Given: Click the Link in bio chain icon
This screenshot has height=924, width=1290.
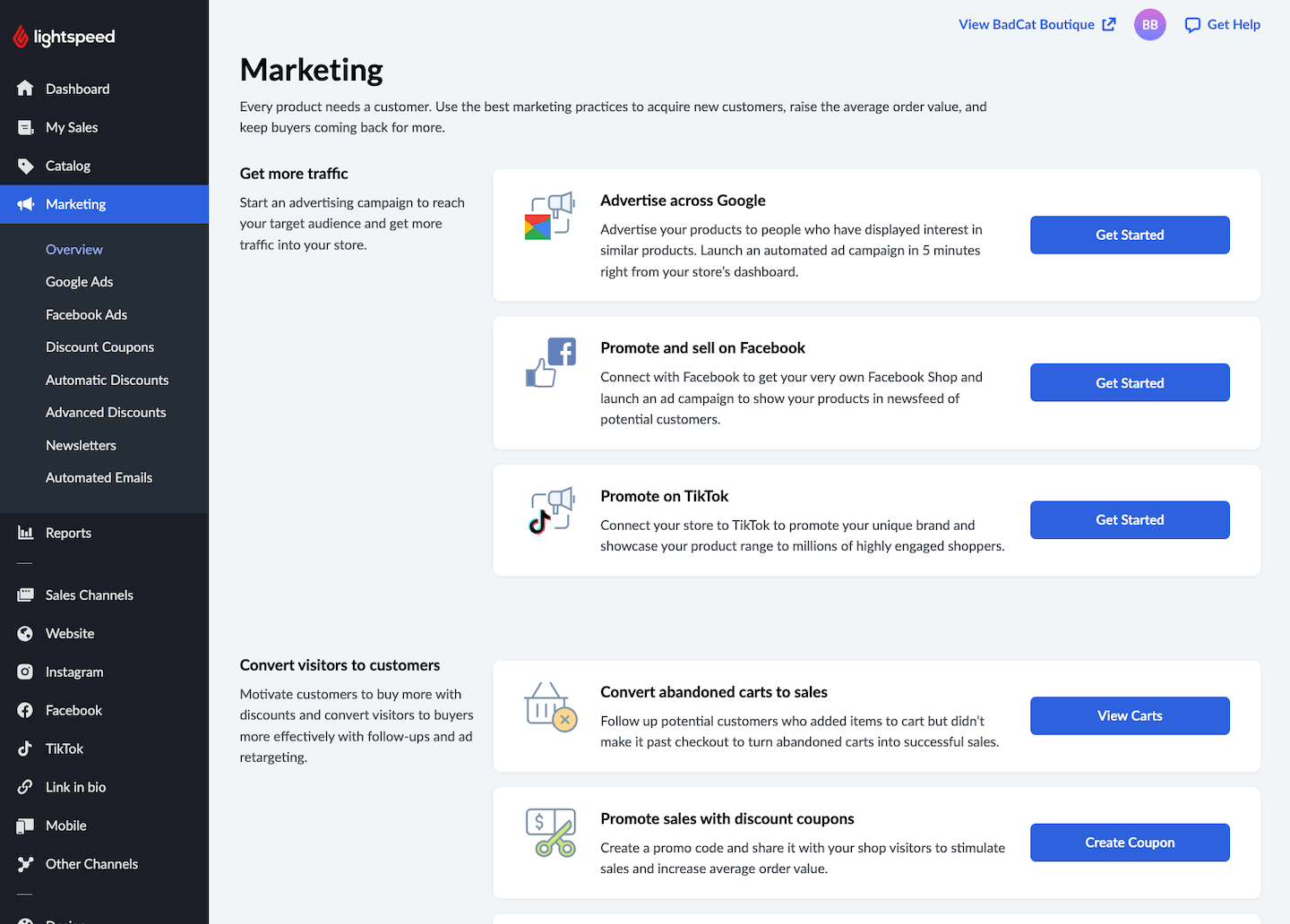Looking at the screenshot, I should point(25,787).
